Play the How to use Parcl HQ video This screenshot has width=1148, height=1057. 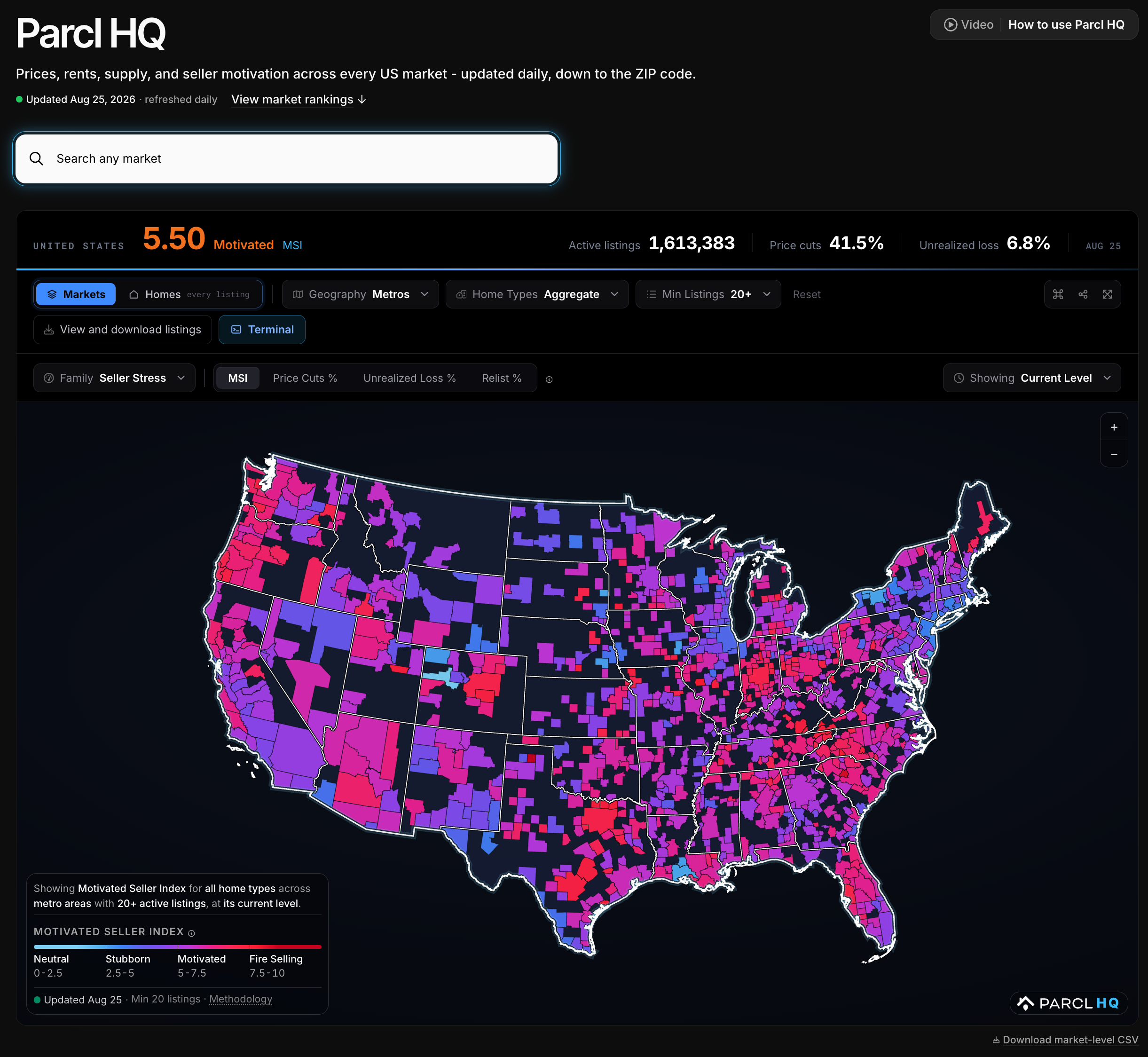[1034, 24]
